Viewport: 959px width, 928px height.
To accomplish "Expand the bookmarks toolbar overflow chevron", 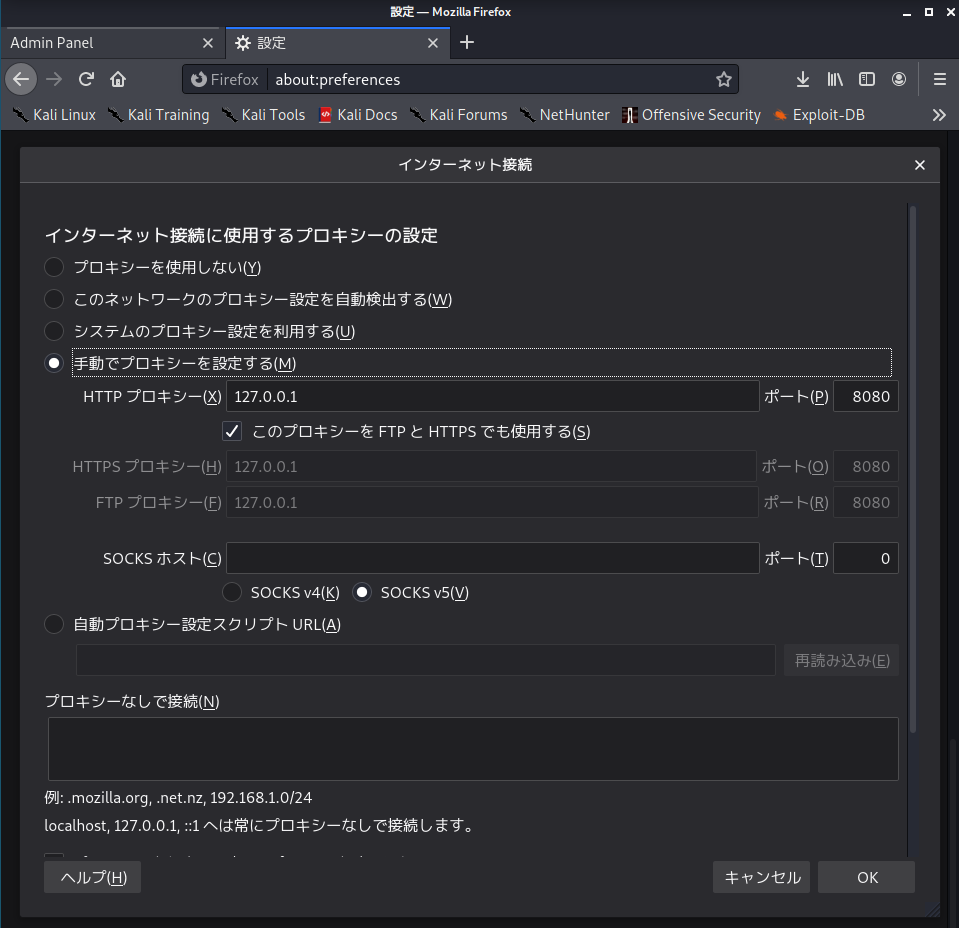I will click(938, 115).
